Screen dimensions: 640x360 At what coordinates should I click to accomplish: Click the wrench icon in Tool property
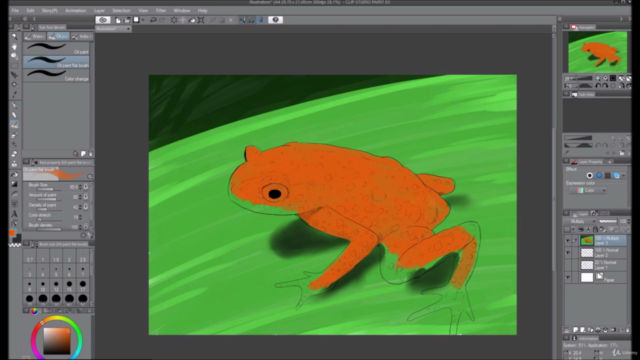coord(91,236)
